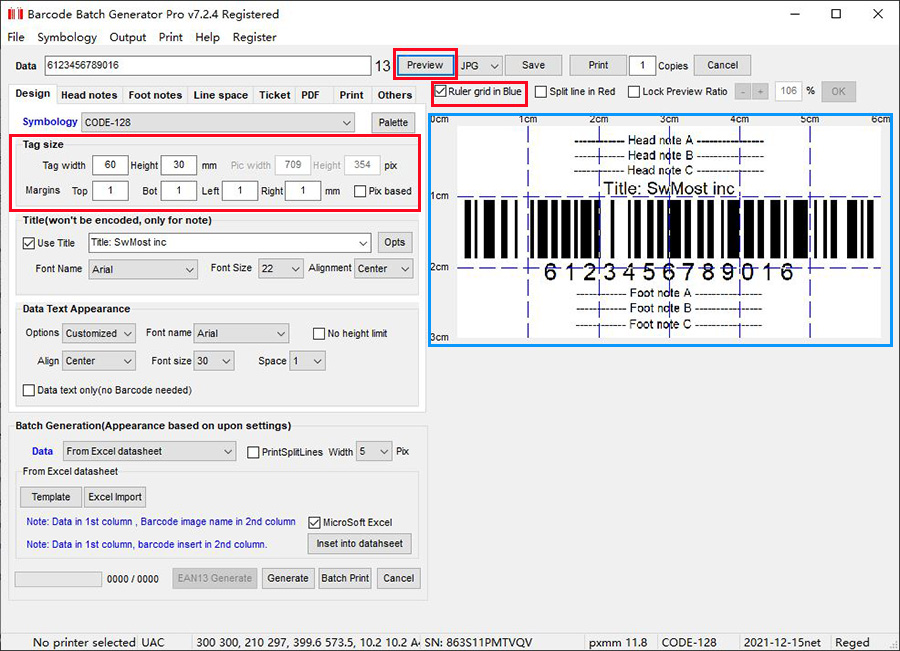Viewport: 900px width, 651px height.
Task: Open the Print menu in menu bar
Action: [x=170, y=37]
